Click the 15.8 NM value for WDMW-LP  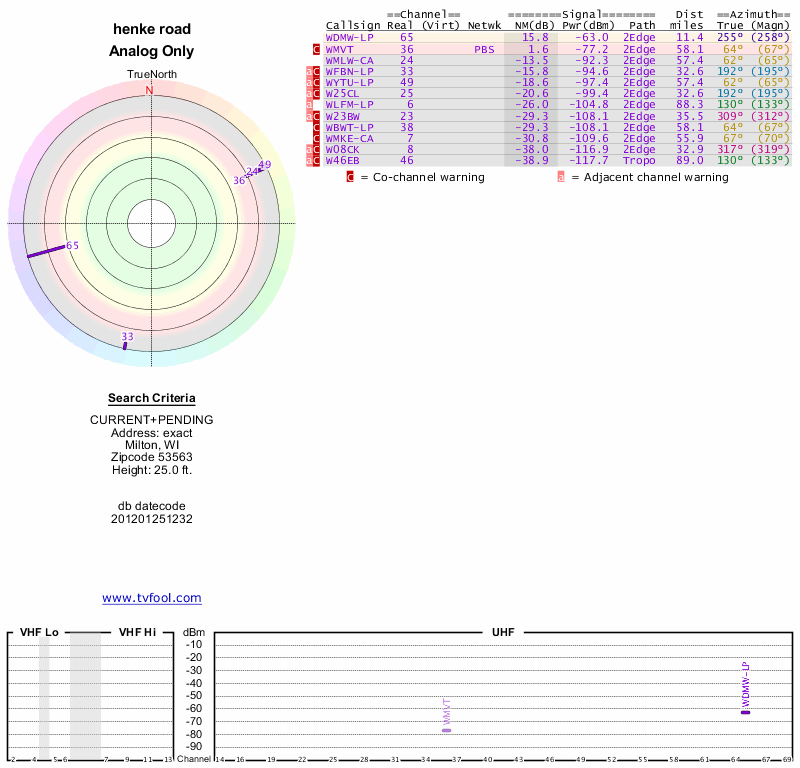[x=535, y=37]
